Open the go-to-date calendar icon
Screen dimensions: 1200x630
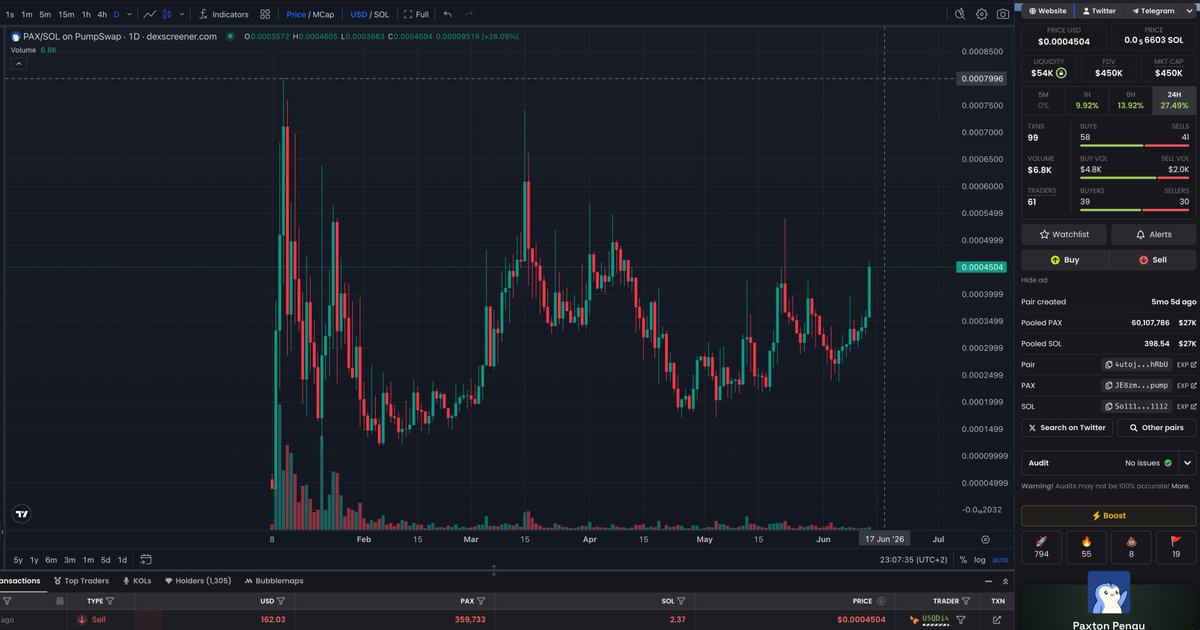[x=146, y=559]
